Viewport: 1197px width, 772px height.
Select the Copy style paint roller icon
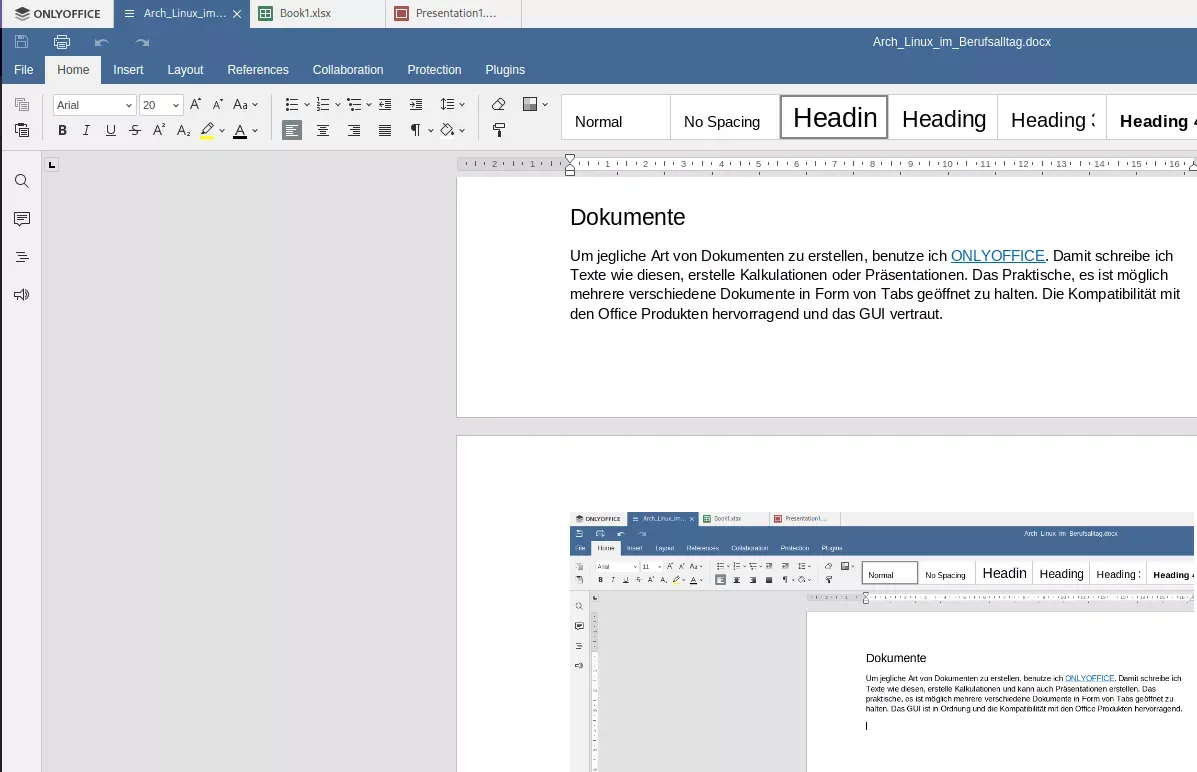tap(498, 131)
